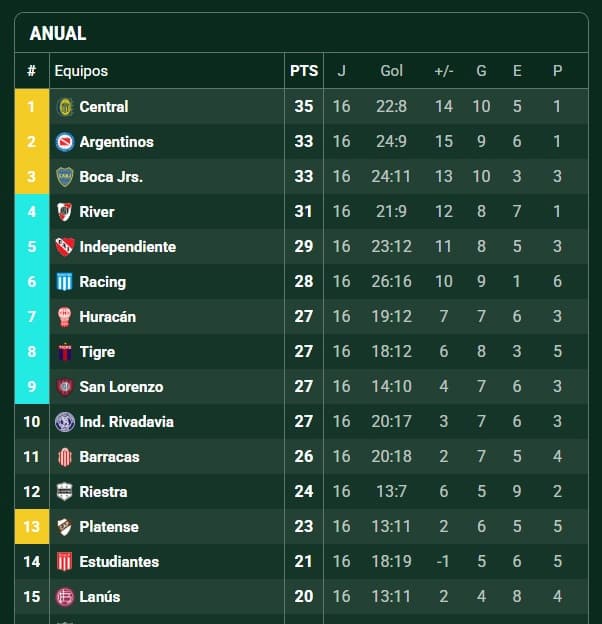Click the Gol column header
The image size is (602, 624).
point(392,71)
